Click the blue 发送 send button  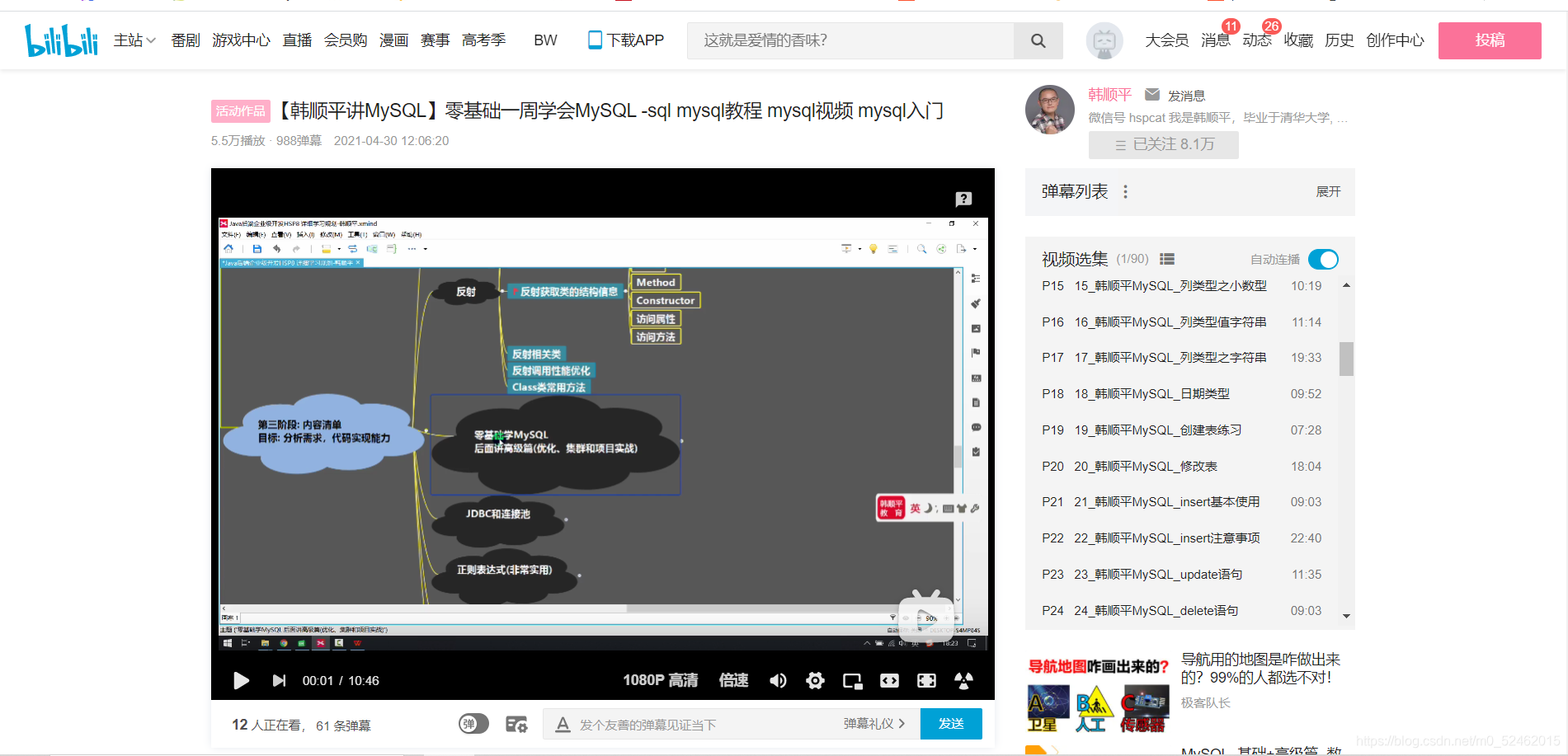[x=951, y=723]
